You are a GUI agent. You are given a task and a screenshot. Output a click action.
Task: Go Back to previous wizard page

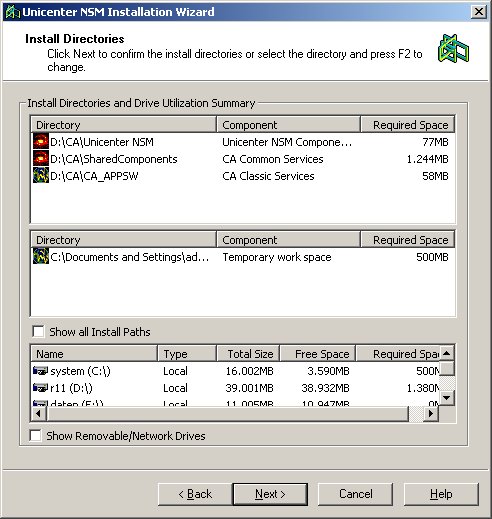[x=195, y=494]
